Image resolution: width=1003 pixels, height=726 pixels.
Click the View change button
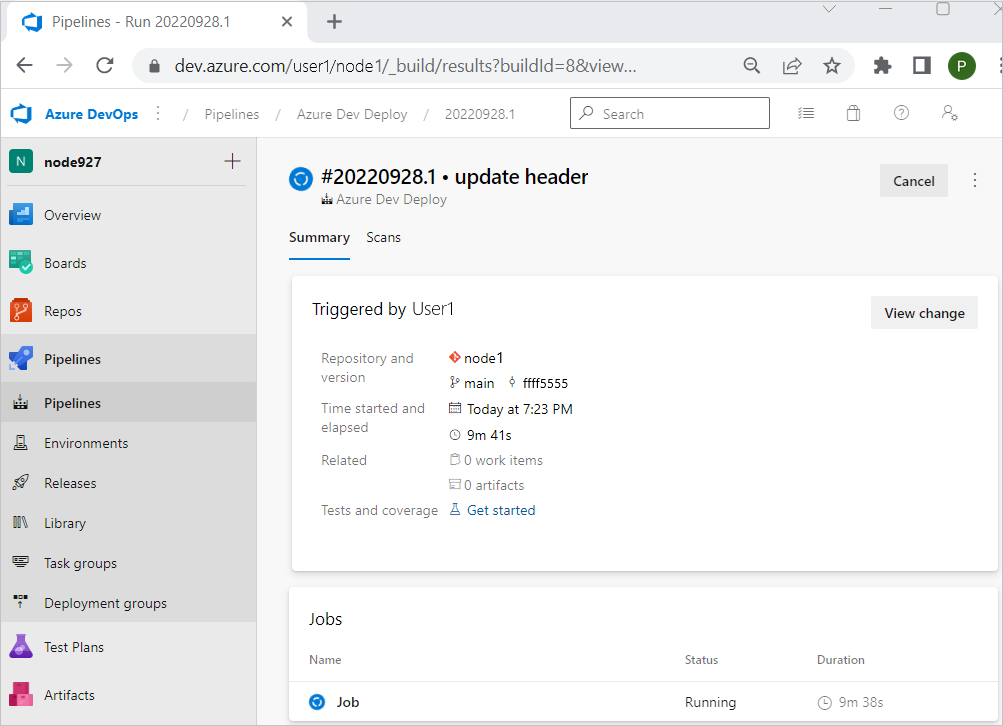pyautogui.click(x=923, y=312)
